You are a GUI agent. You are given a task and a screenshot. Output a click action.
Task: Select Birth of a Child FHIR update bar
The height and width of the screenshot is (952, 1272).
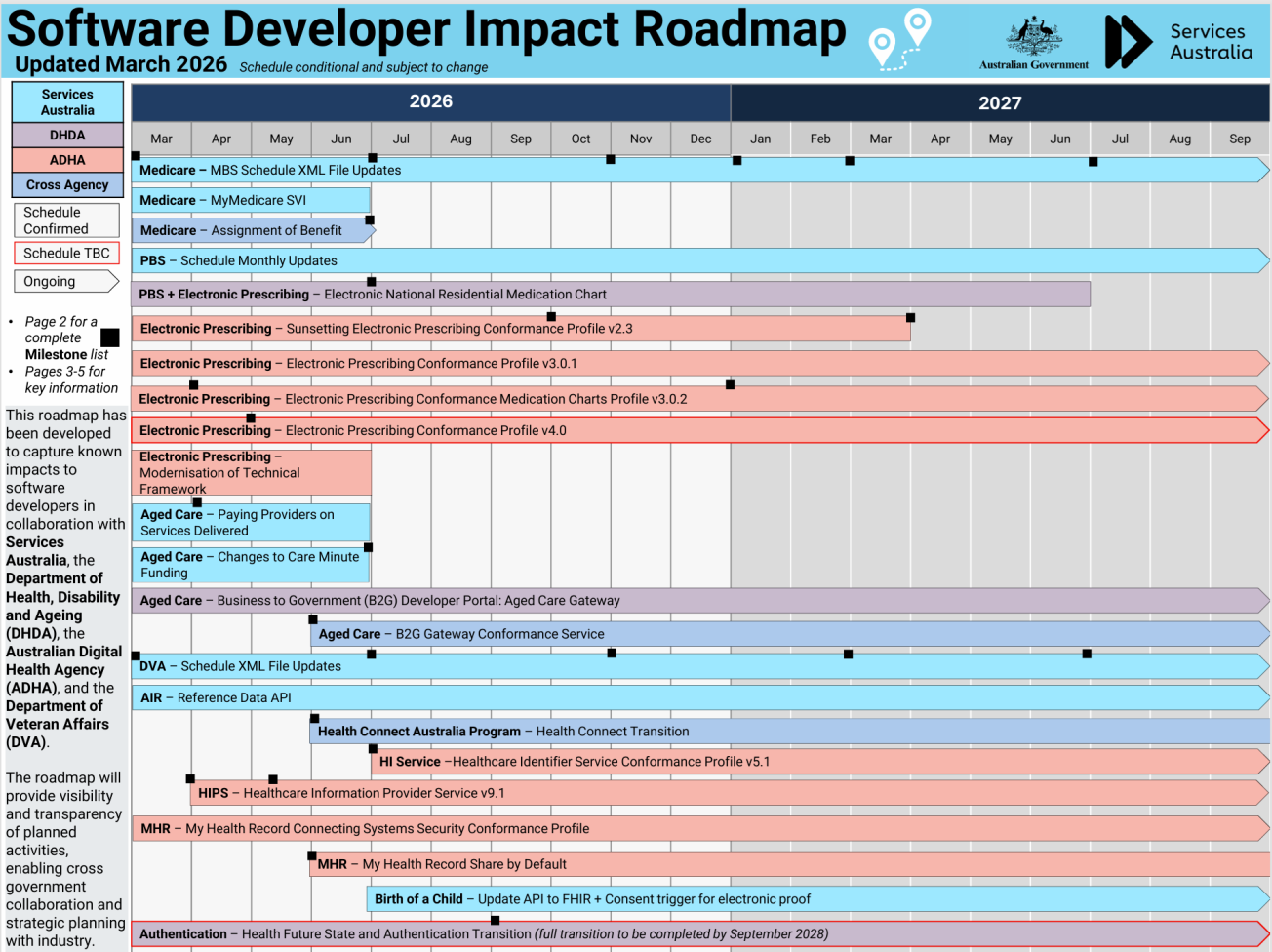pos(818,899)
